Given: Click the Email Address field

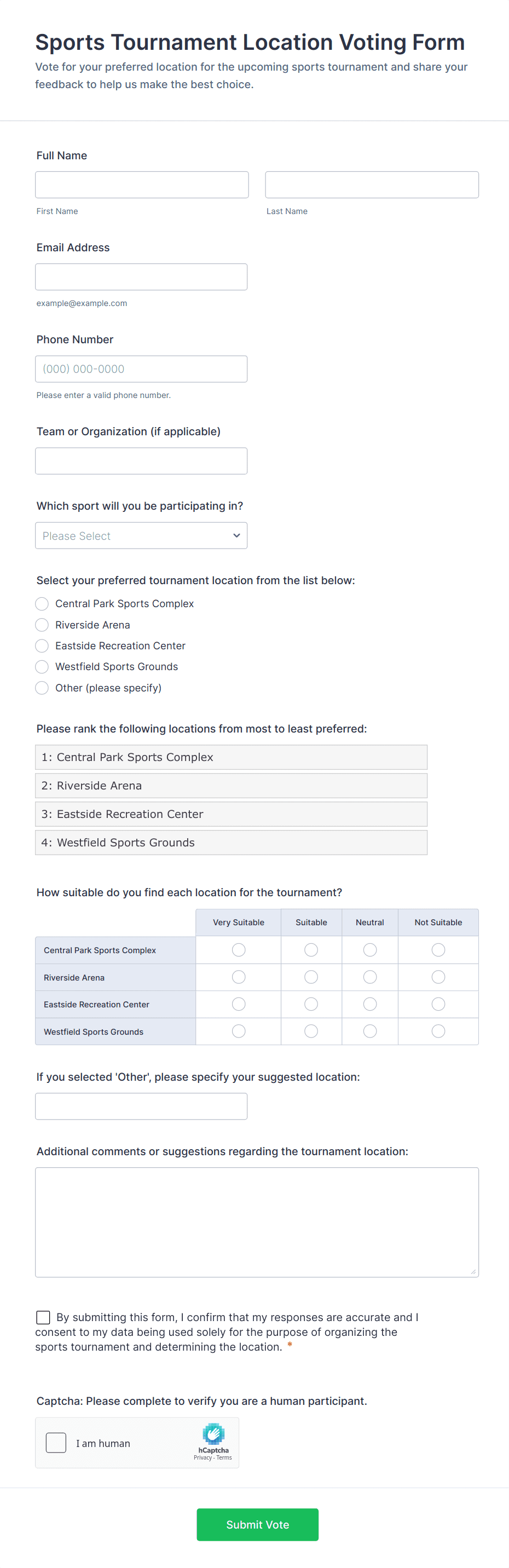Looking at the screenshot, I should (x=141, y=277).
